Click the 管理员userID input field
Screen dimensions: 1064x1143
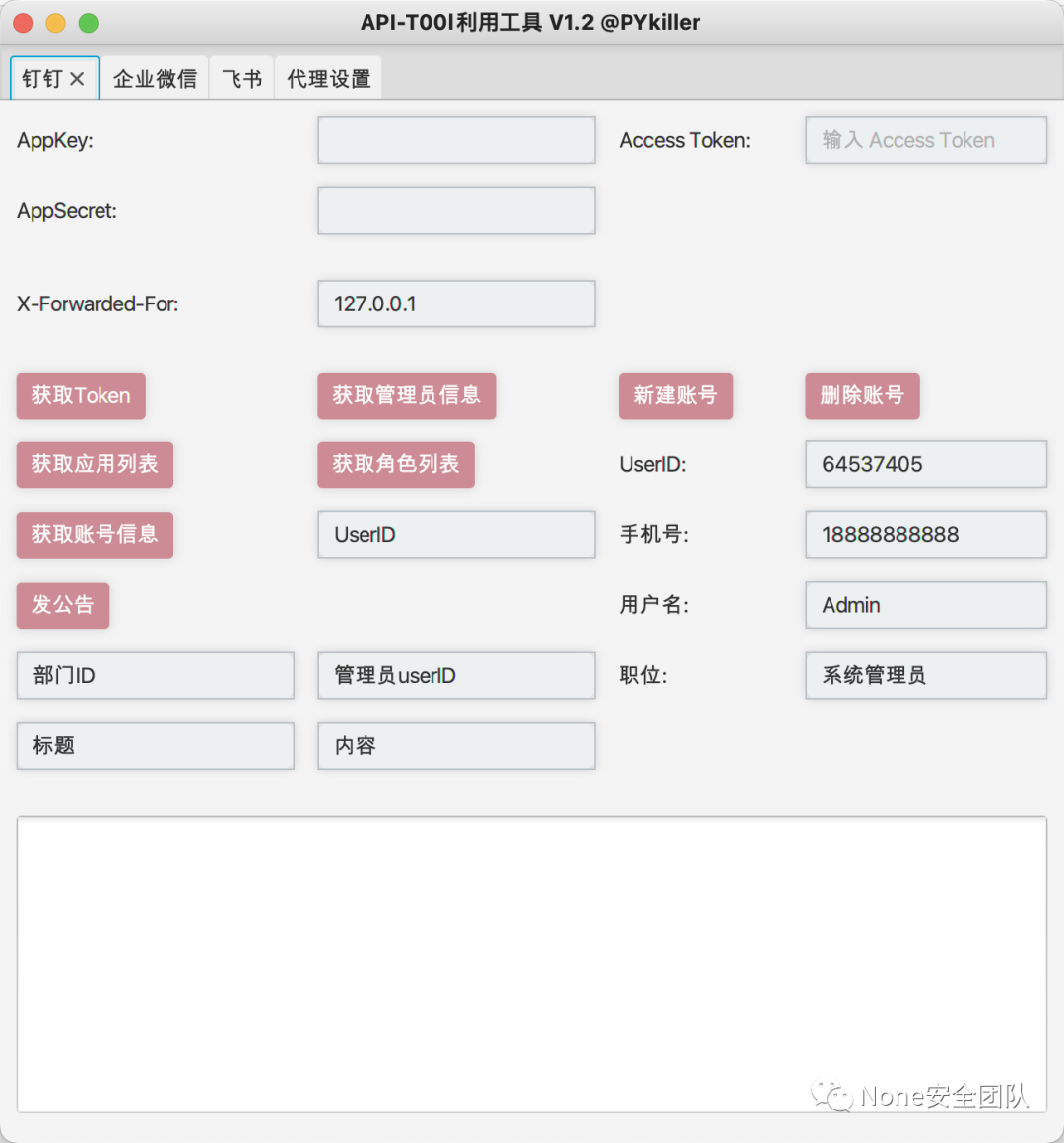tap(456, 676)
